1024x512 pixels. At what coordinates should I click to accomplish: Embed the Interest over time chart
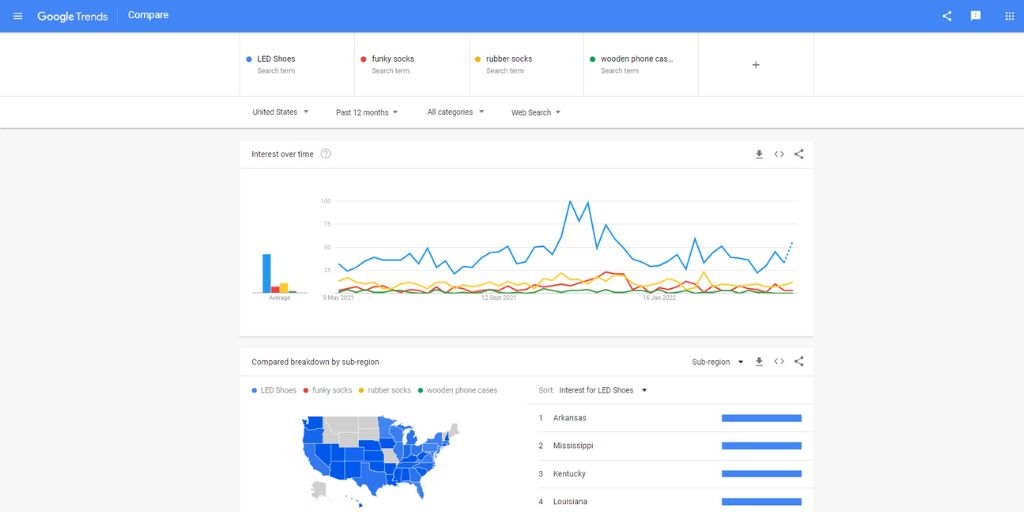779,154
